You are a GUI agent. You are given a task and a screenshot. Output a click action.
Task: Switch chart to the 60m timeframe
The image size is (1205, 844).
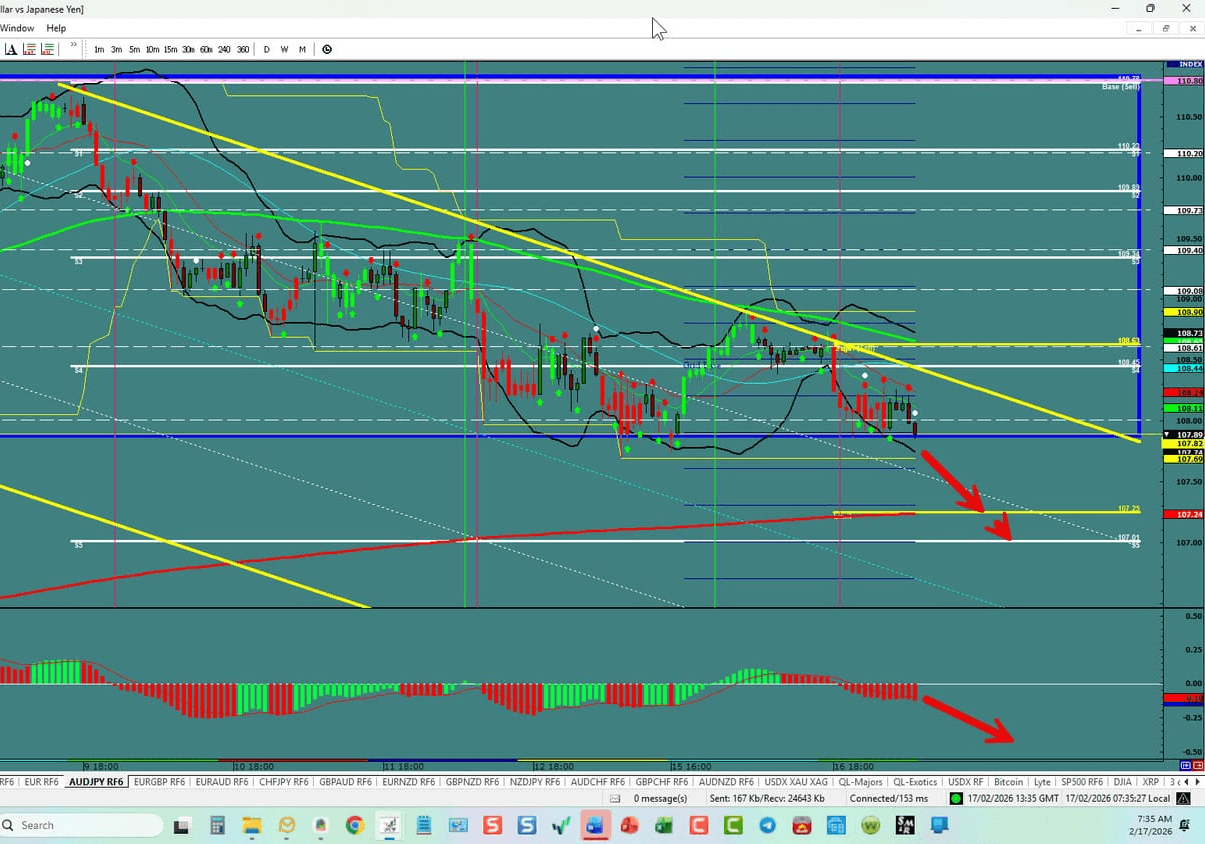click(x=206, y=49)
